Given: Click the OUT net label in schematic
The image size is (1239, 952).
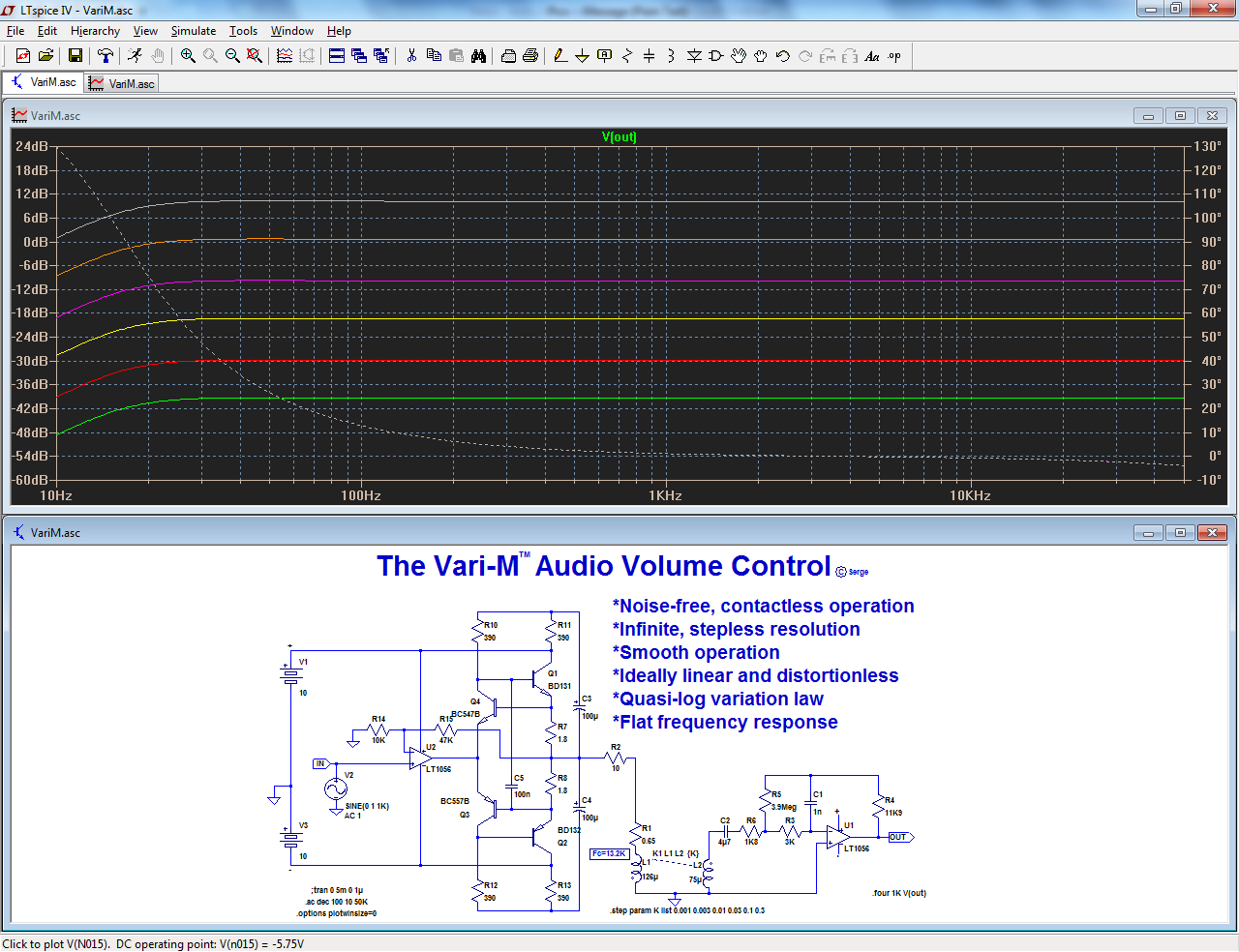Looking at the screenshot, I should [900, 837].
